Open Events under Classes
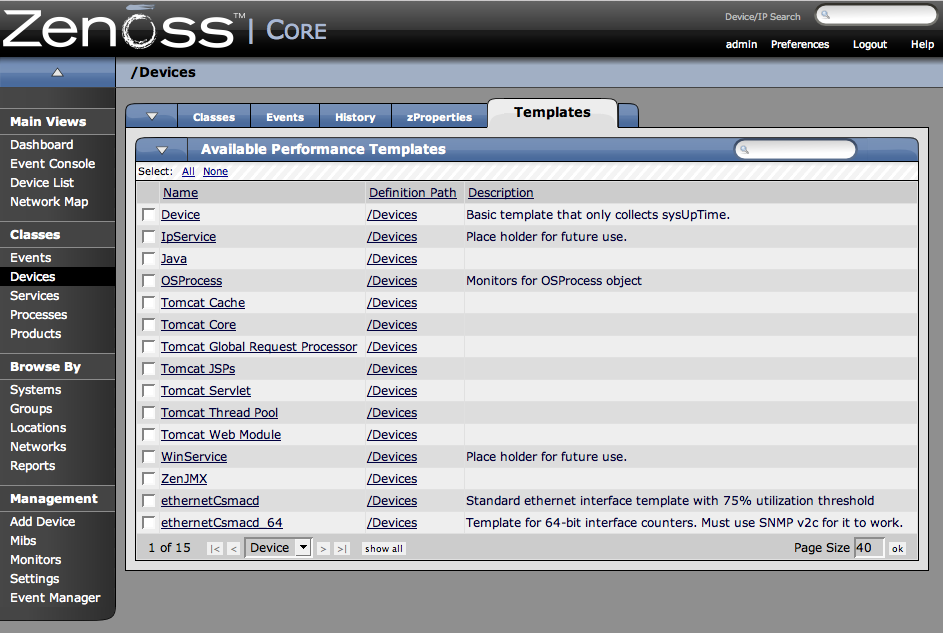 [31, 258]
